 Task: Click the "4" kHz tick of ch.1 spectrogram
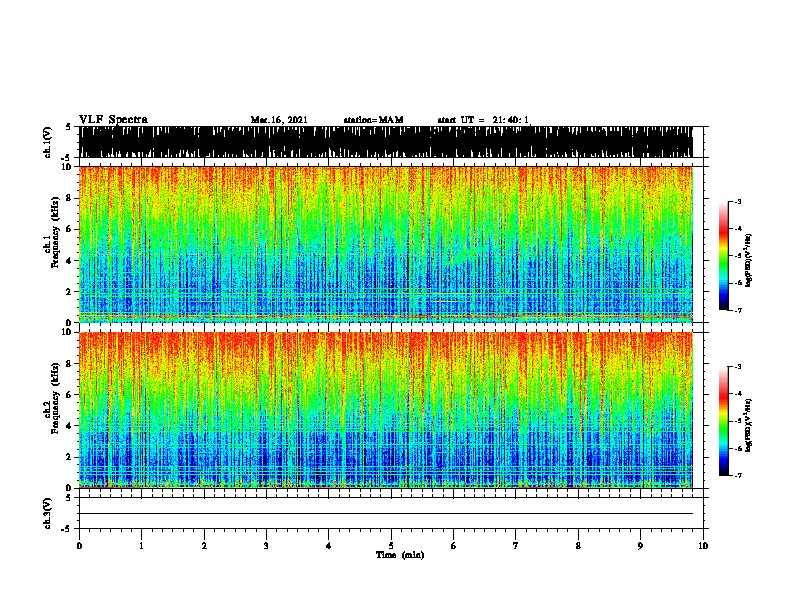point(69,261)
